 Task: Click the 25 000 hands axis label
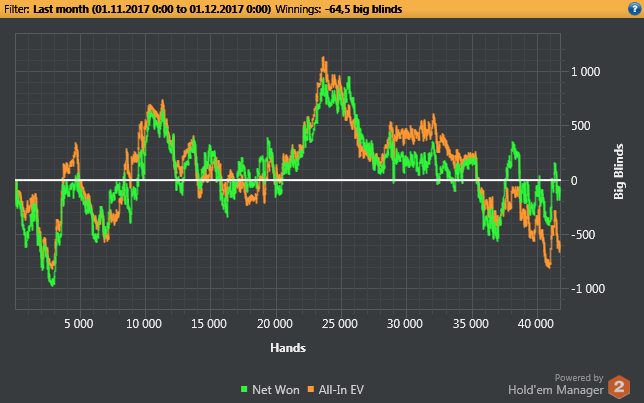(x=340, y=324)
